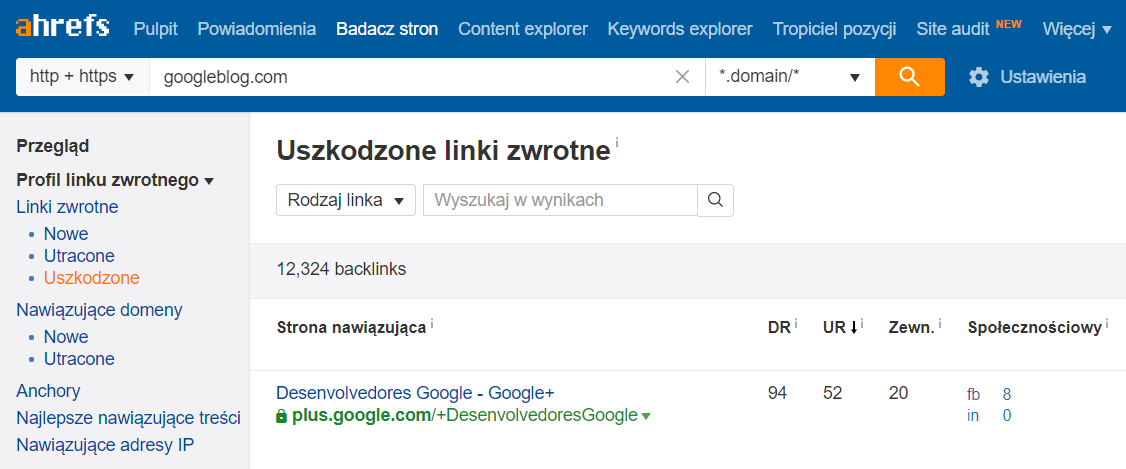Clear the googleblog.com search field
The width and height of the screenshot is (1126, 469).
(682, 77)
